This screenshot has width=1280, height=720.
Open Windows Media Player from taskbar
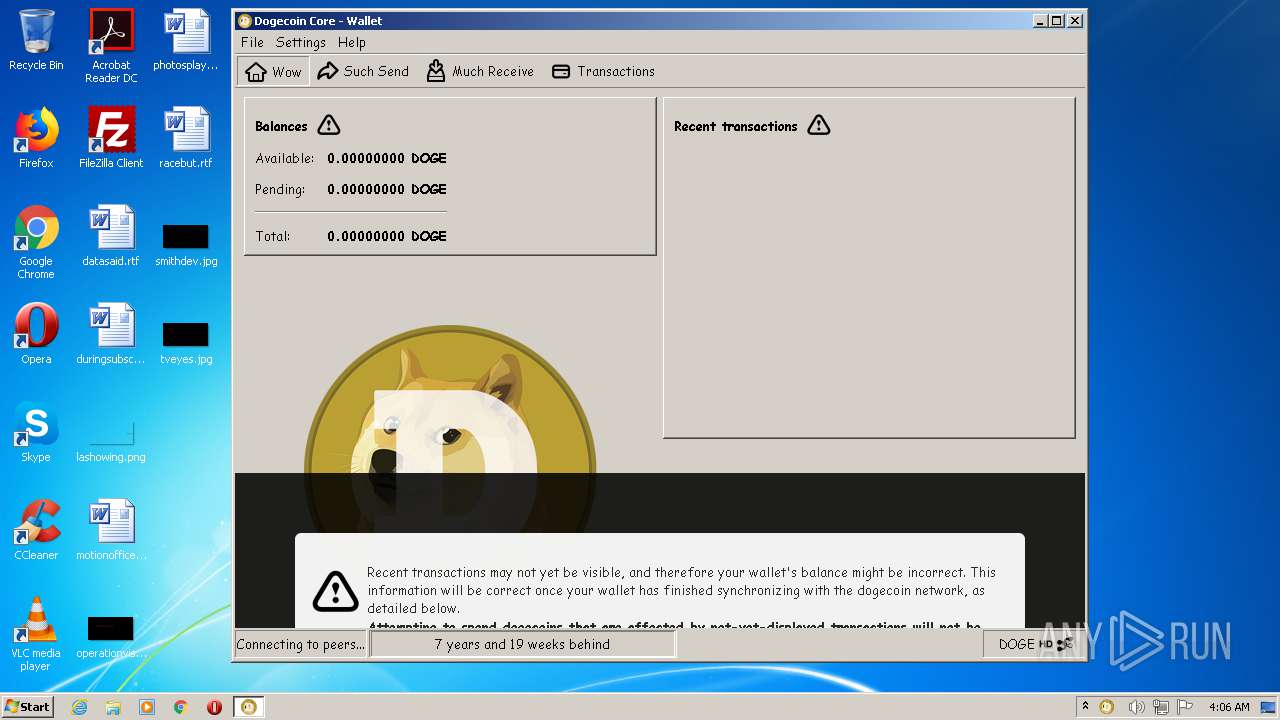(147, 707)
